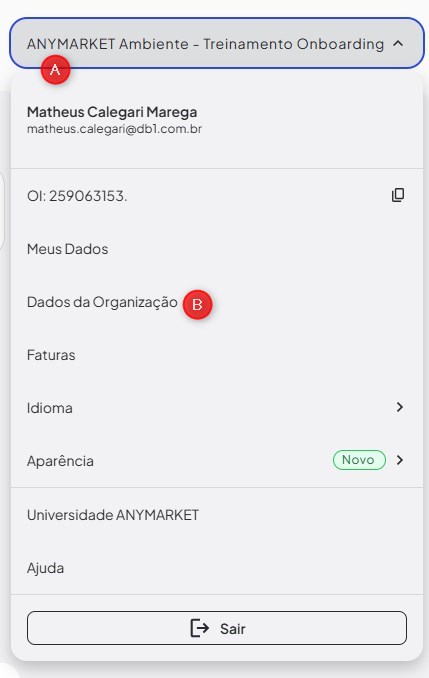Open ANYMARKET Ambiente organization dropdown

pyautogui.click(x=217, y=43)
